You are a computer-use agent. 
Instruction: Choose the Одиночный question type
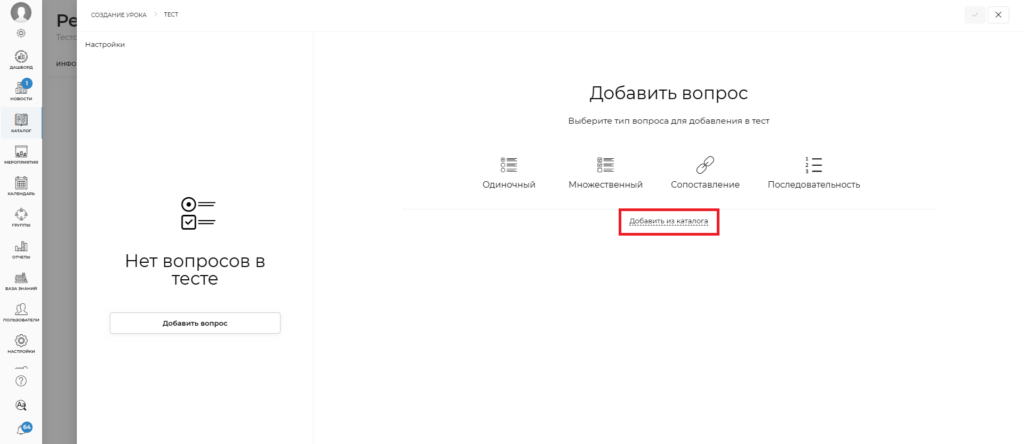click(x=509, y=173)
